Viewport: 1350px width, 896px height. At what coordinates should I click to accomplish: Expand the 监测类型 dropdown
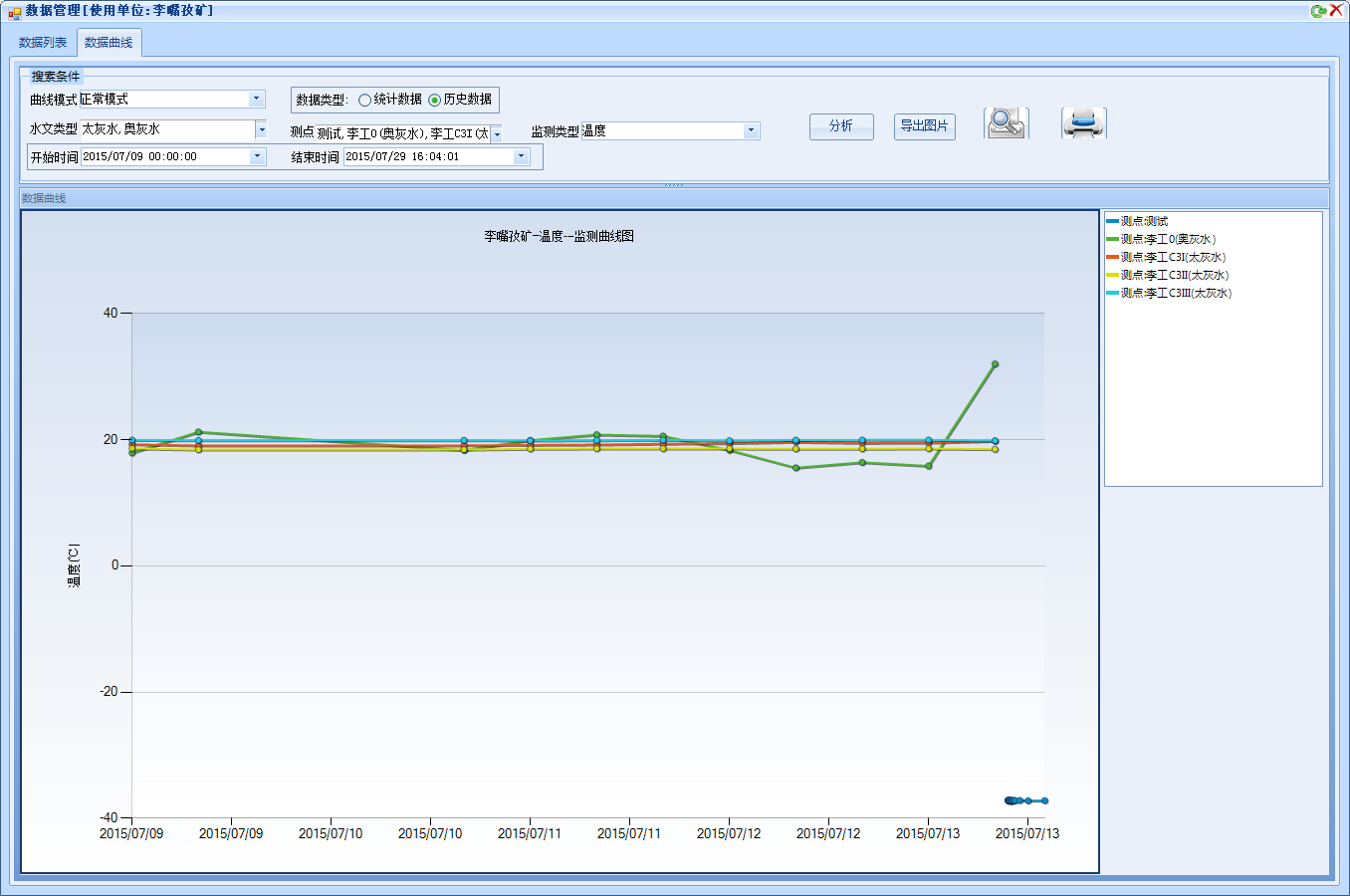[x=751, y=130]
